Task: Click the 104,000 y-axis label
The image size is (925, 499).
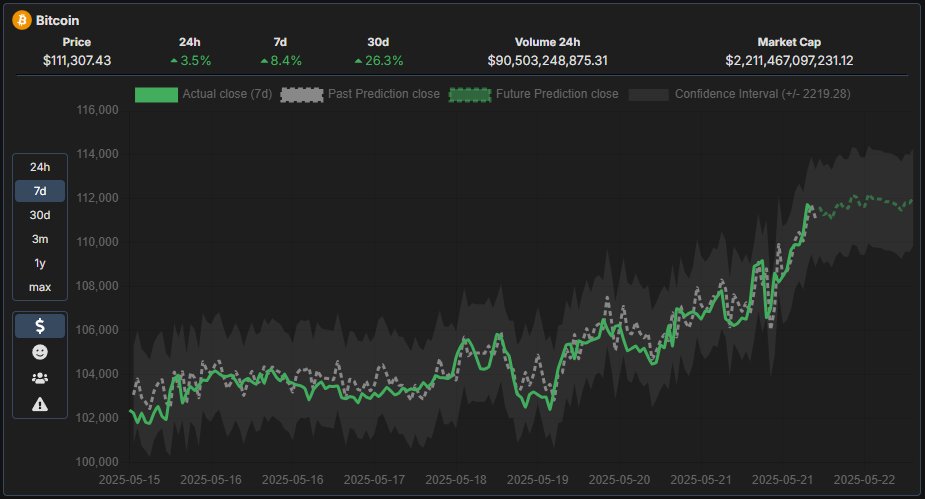Action: [x=97, y=373]
